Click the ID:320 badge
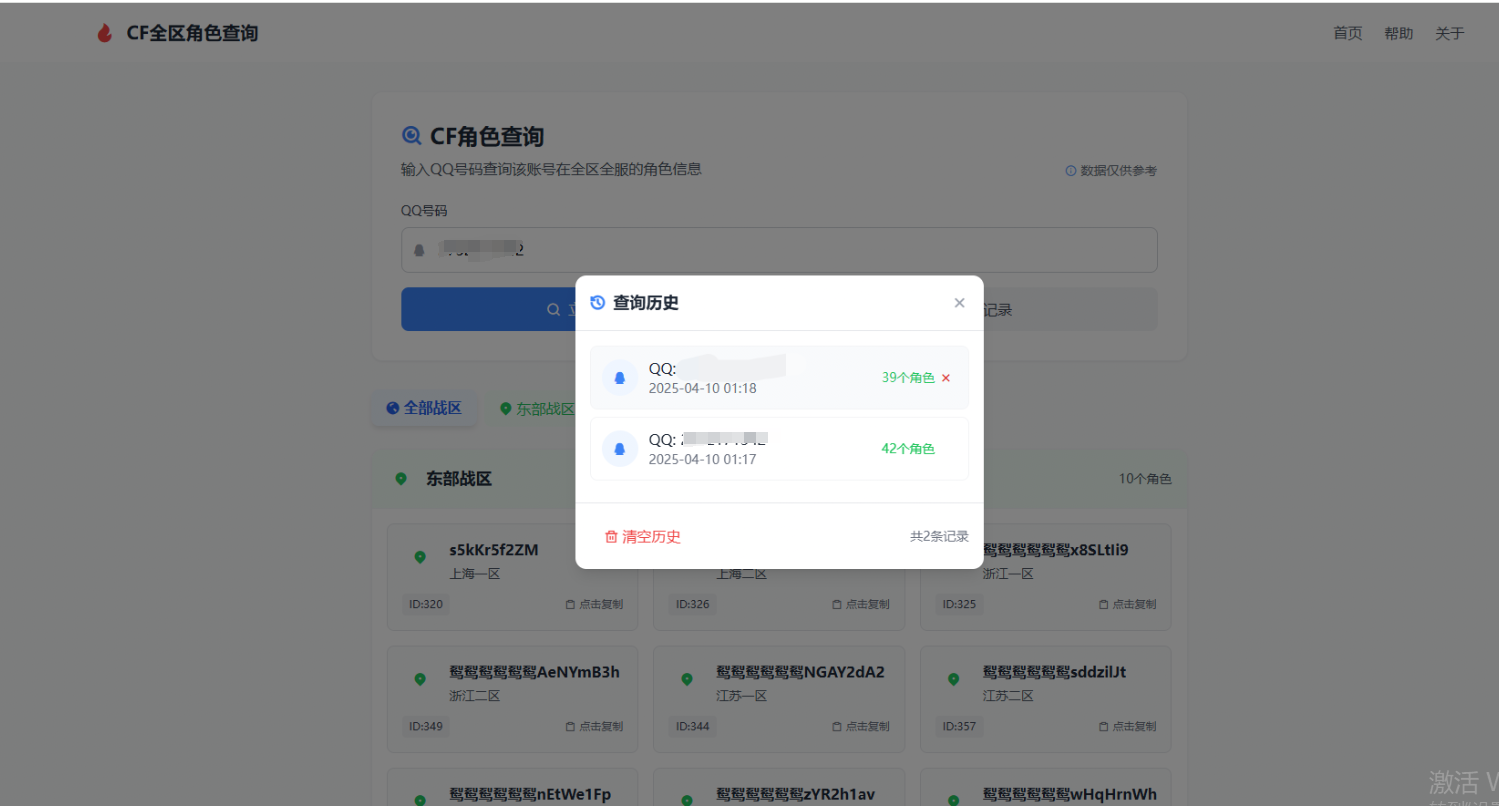This screenshot has width=1499, height=806. click(425, 604)
